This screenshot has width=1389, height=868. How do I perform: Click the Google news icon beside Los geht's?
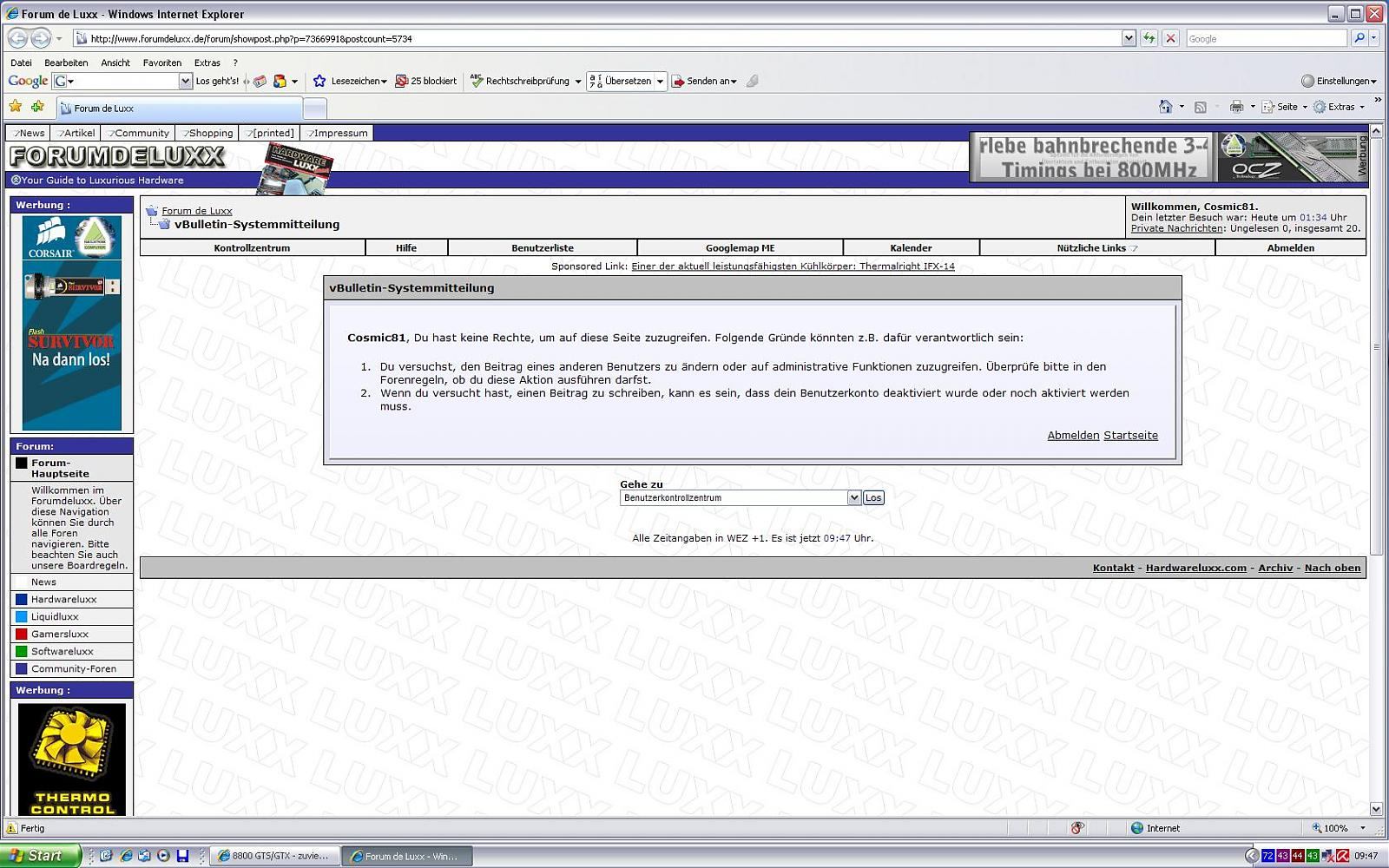260,81
